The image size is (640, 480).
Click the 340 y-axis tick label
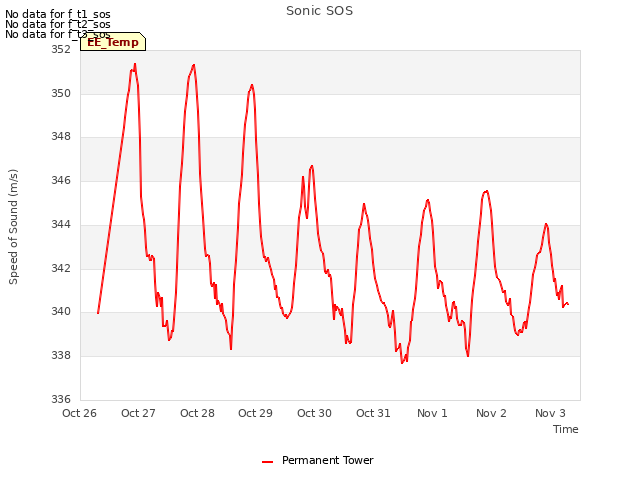pyautogui.click(x=61, y=311)
